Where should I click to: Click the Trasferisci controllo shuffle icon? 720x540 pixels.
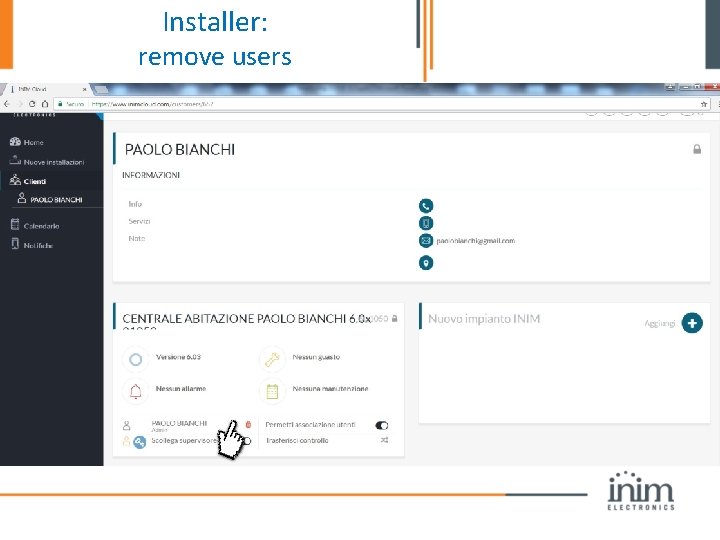[384, 440]
